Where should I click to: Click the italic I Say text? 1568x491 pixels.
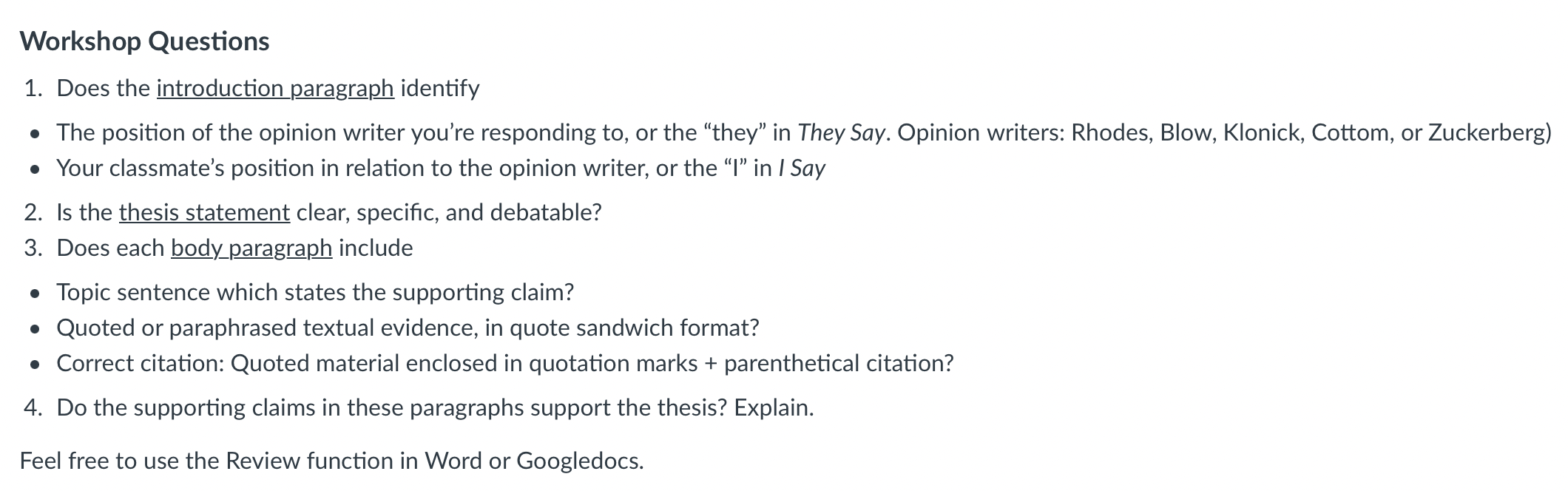802,169
